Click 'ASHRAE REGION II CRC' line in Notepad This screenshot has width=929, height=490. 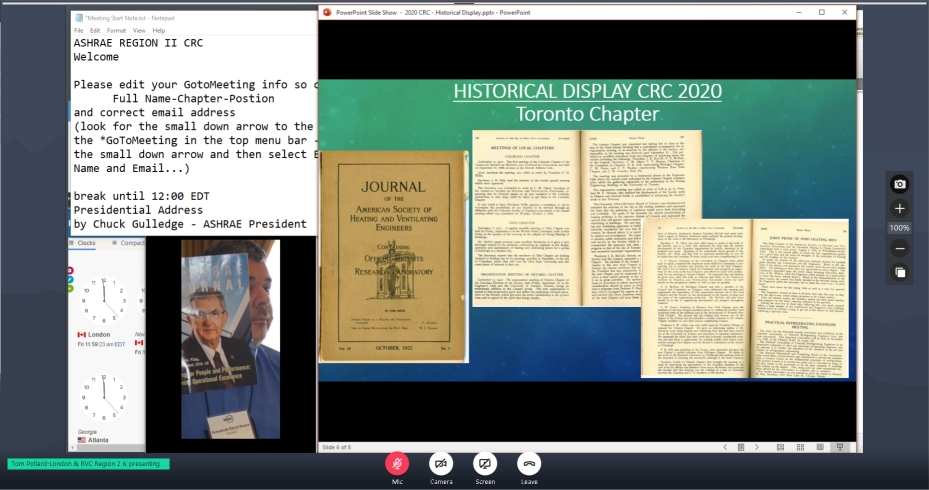pyautogui.click(x=138, y=43)
